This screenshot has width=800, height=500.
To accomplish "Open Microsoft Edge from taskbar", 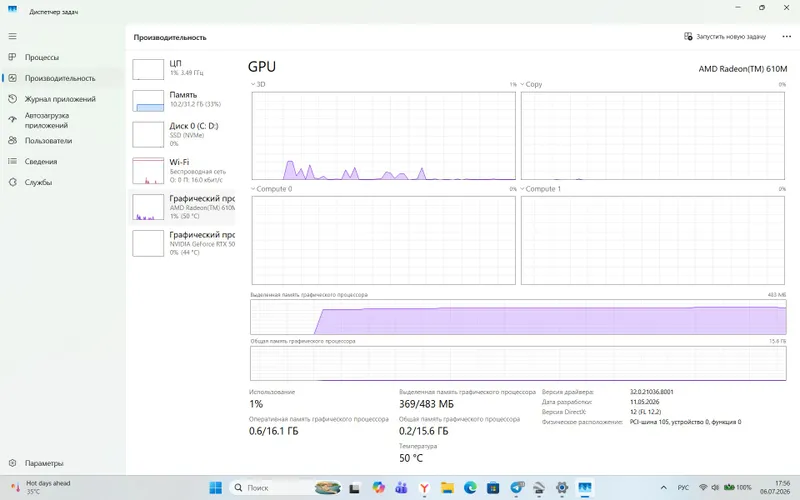I will (470, 488).
